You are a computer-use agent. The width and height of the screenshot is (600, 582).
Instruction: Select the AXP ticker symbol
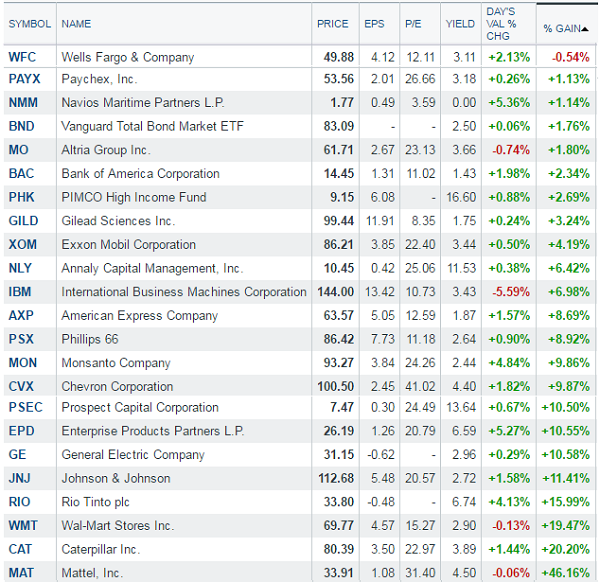tap(21, 315)
